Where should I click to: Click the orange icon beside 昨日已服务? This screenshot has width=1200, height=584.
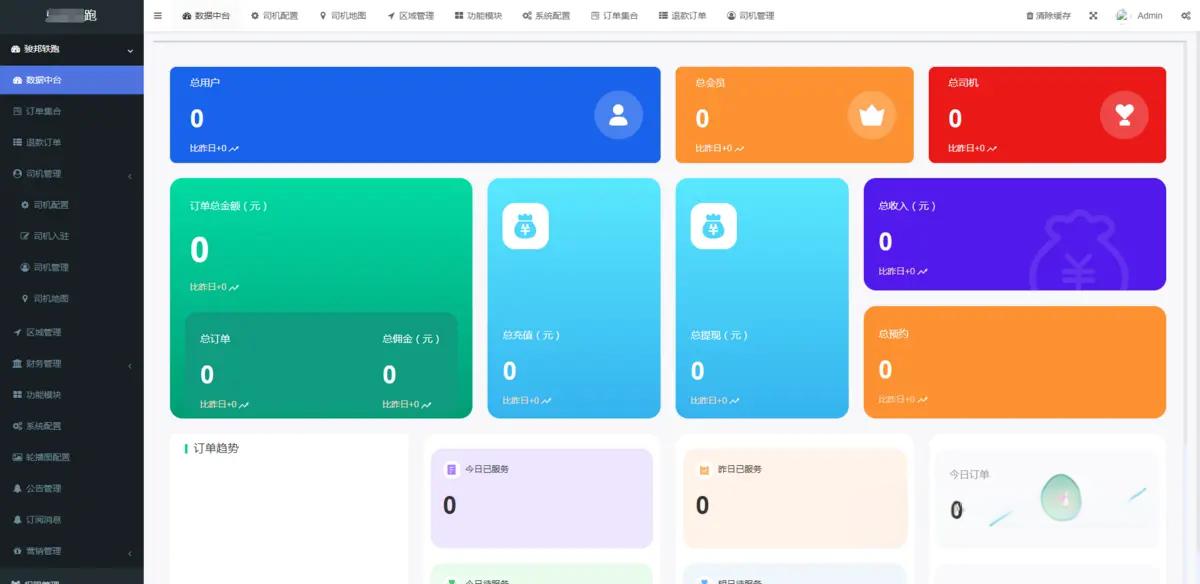click(x=704, y=469)
